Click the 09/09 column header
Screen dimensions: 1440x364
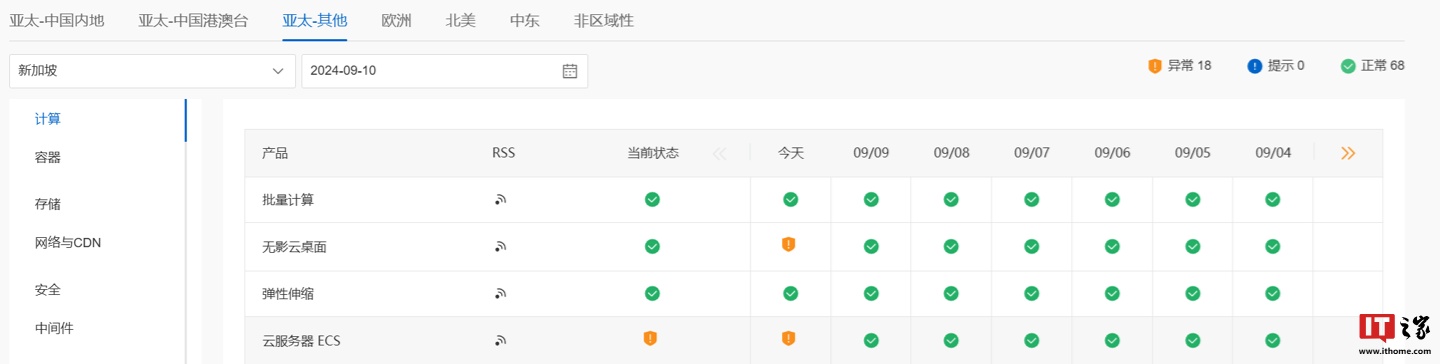(871, 153)
